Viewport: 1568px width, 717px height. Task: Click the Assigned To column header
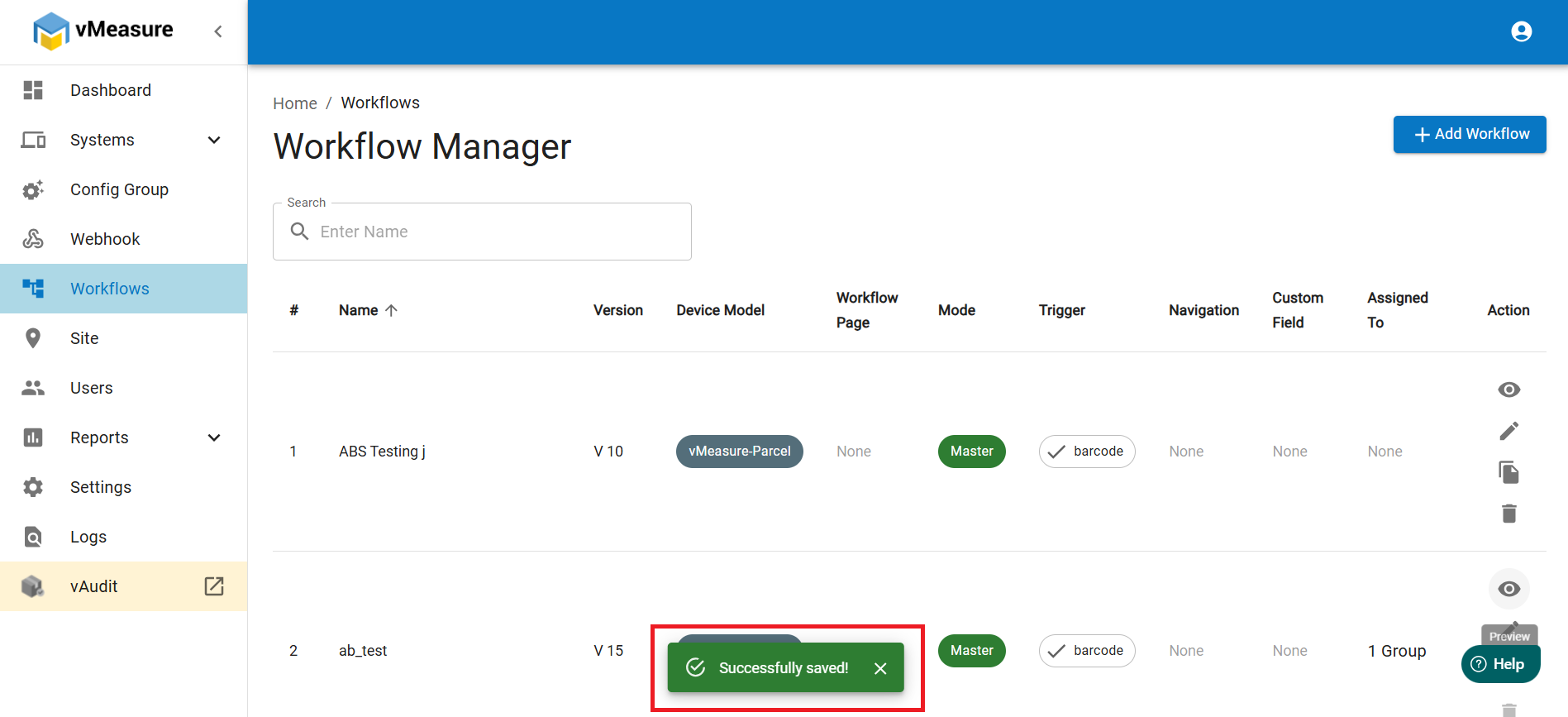(1398, 310)
